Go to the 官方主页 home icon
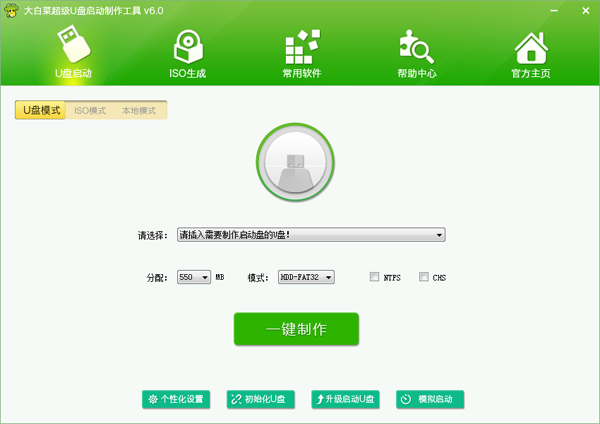This screenshot has width=600, height=424. tap(531, 47)
